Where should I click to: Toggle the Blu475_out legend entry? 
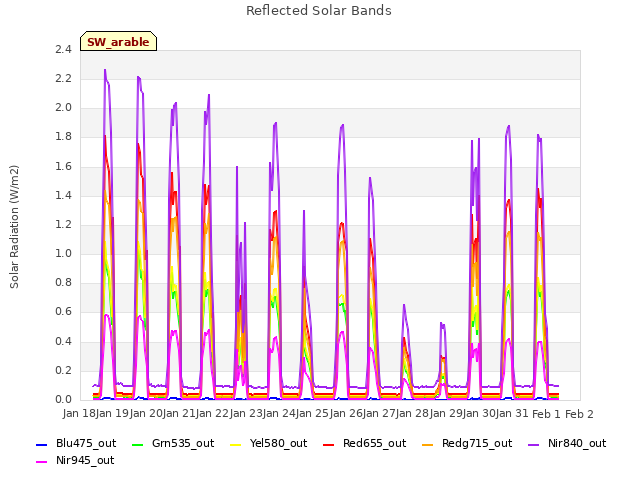point(76,444)
